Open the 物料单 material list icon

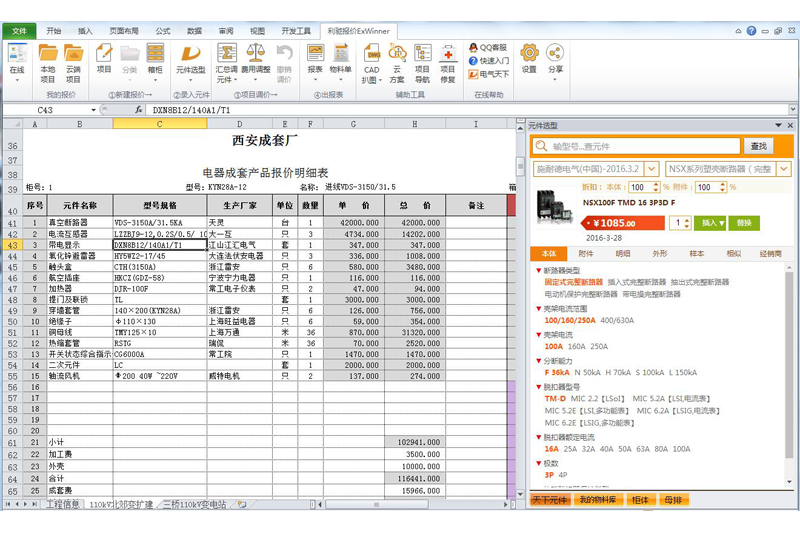341,59
